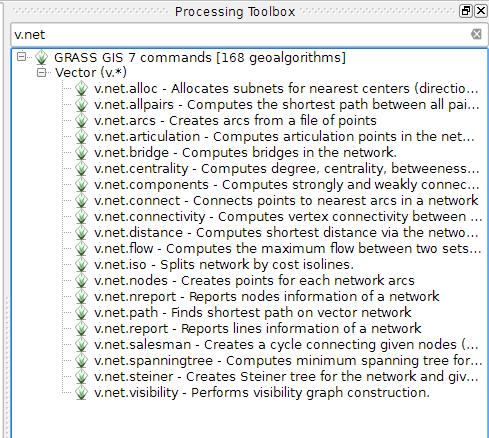
Task: Select v.net.distance algorithm entry
Action: (287, 233)
